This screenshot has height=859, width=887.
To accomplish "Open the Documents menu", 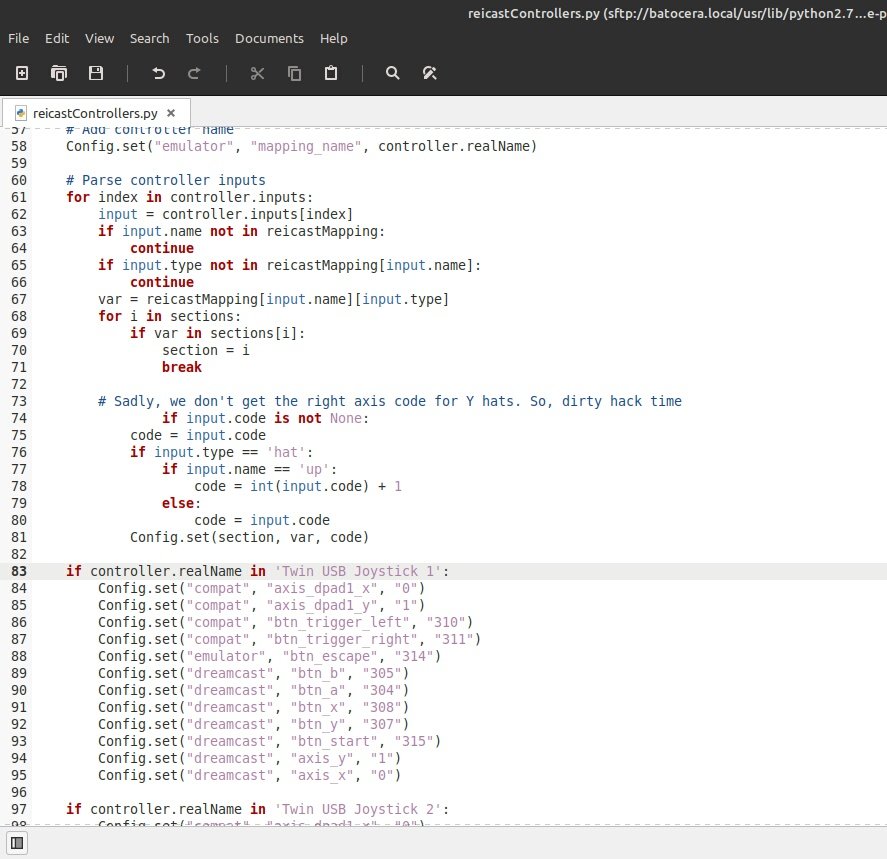I will click(268, 38).
